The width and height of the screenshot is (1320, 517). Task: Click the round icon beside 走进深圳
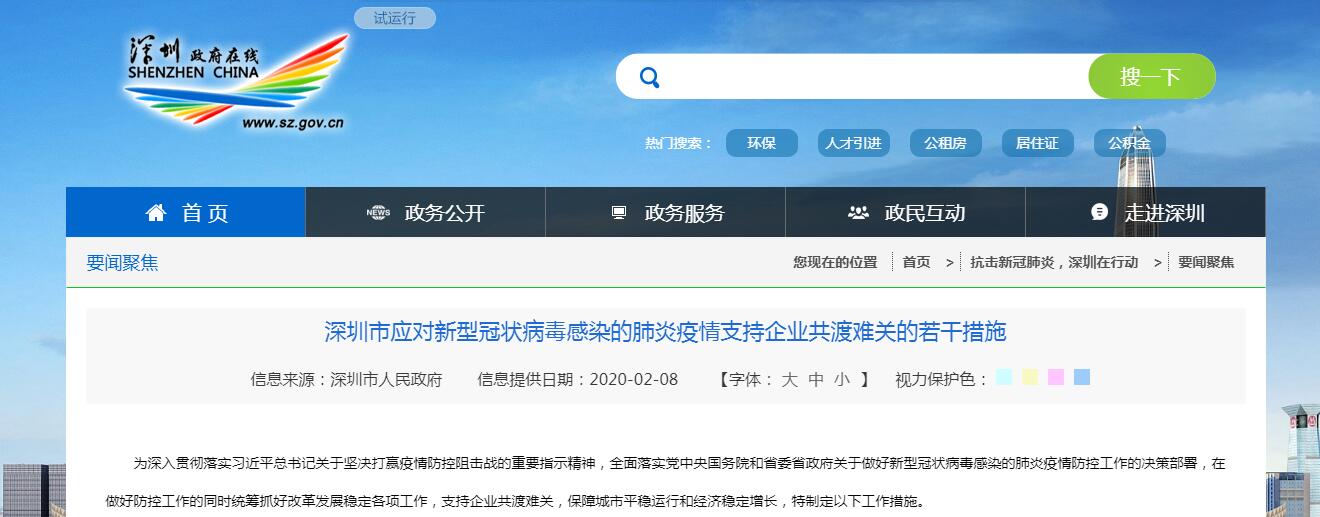1099,212
